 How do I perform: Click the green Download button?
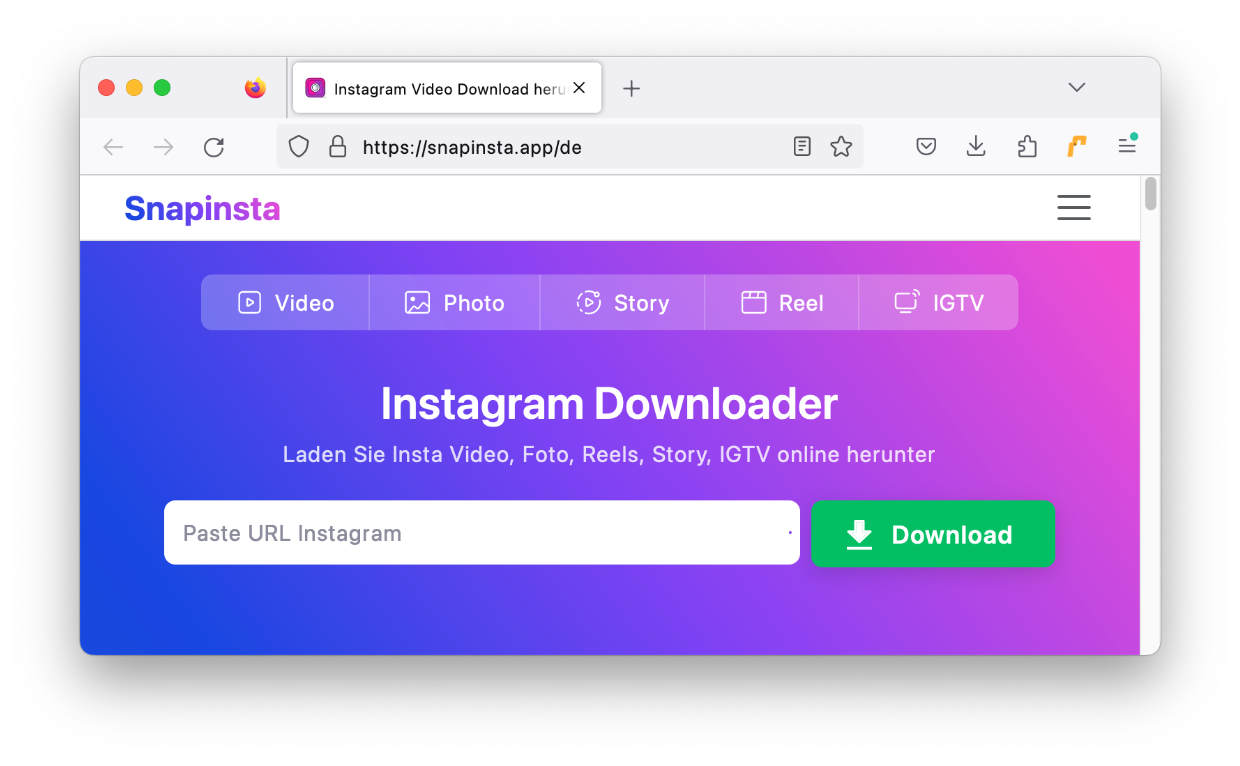click(933, 534)
